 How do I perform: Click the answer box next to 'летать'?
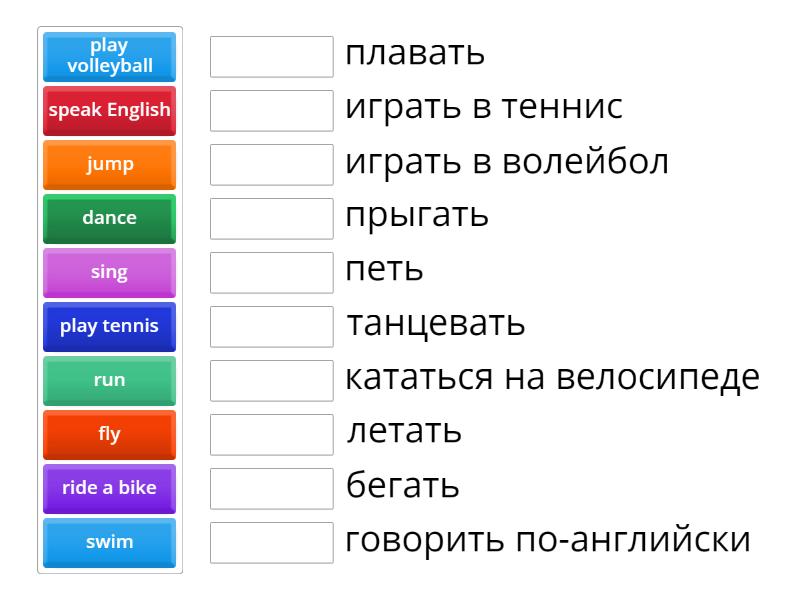tap(272, 434)
